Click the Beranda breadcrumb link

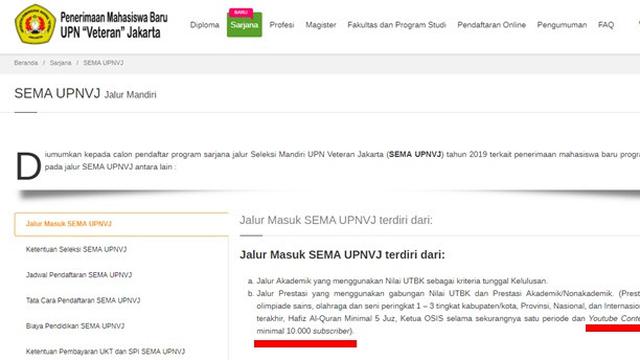[26, 63]
